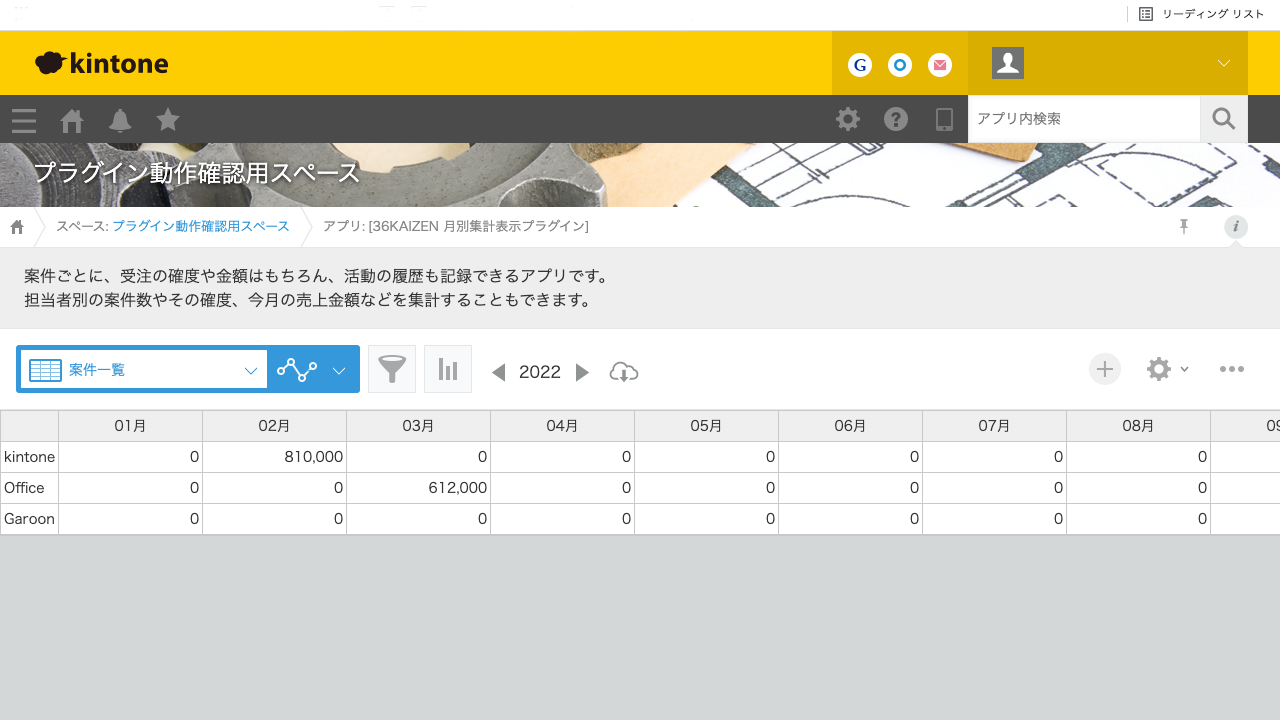Open the Google shortcut icon
This screenshot has height=720, width=1280.
coord(860,65)
